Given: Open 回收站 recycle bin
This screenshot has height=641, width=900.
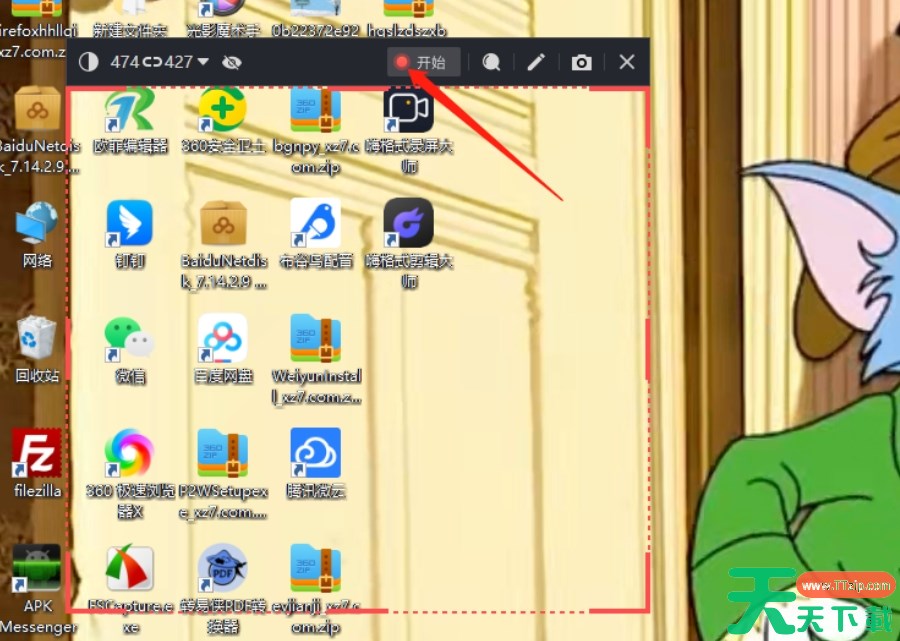Looking at the screenshot, I should pos(37,349).
